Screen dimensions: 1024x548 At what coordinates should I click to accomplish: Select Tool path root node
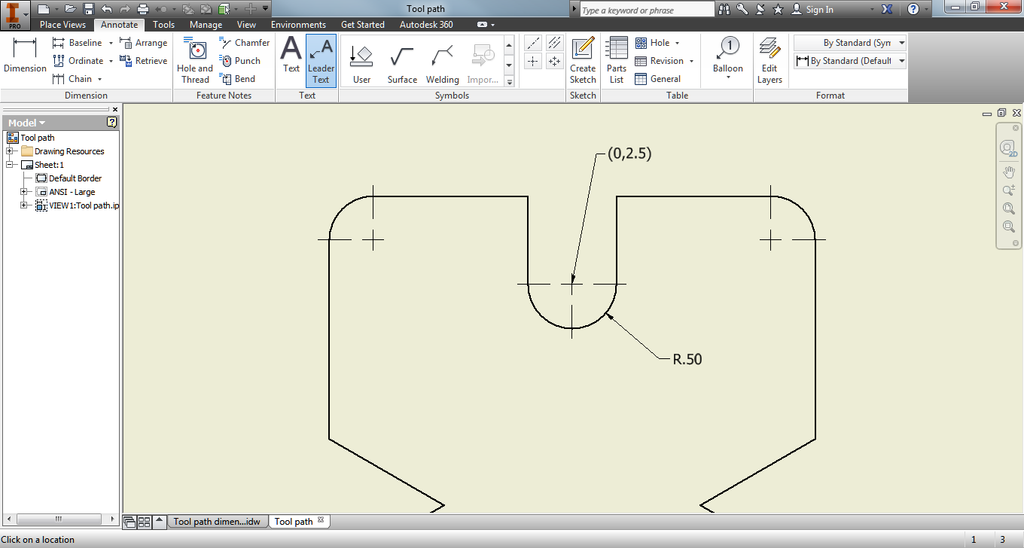pos(31,137)
